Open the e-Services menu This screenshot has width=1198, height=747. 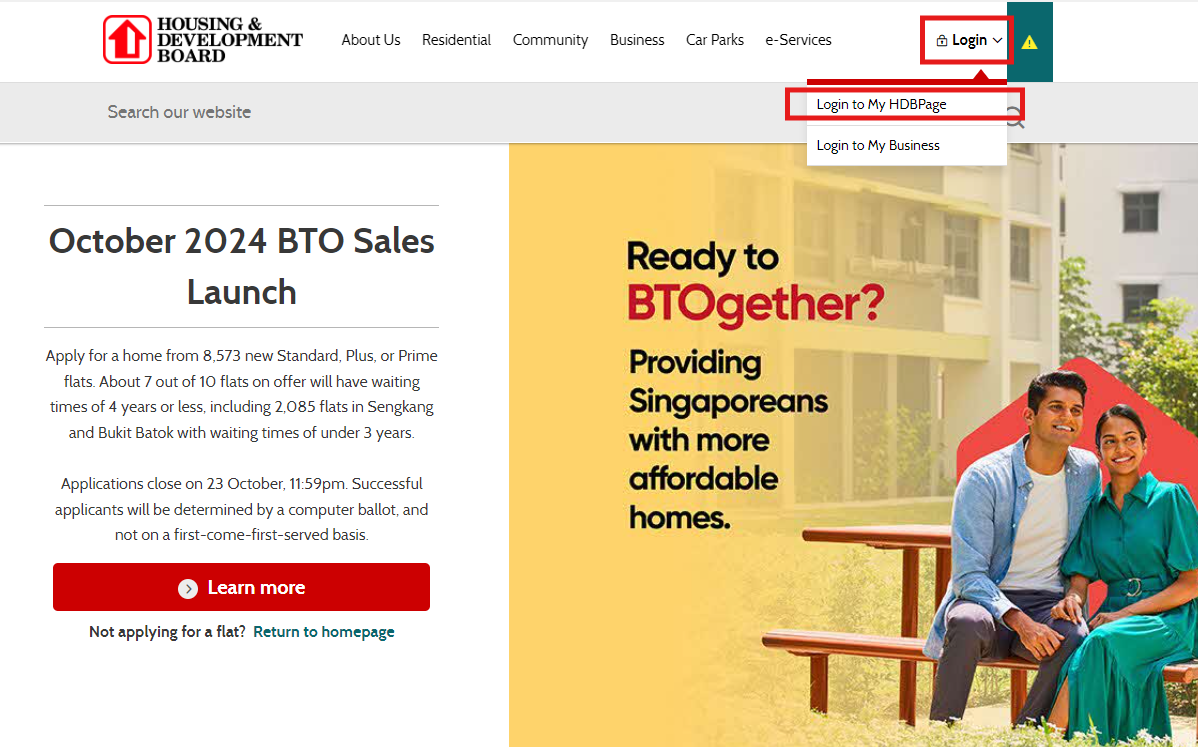798,40
